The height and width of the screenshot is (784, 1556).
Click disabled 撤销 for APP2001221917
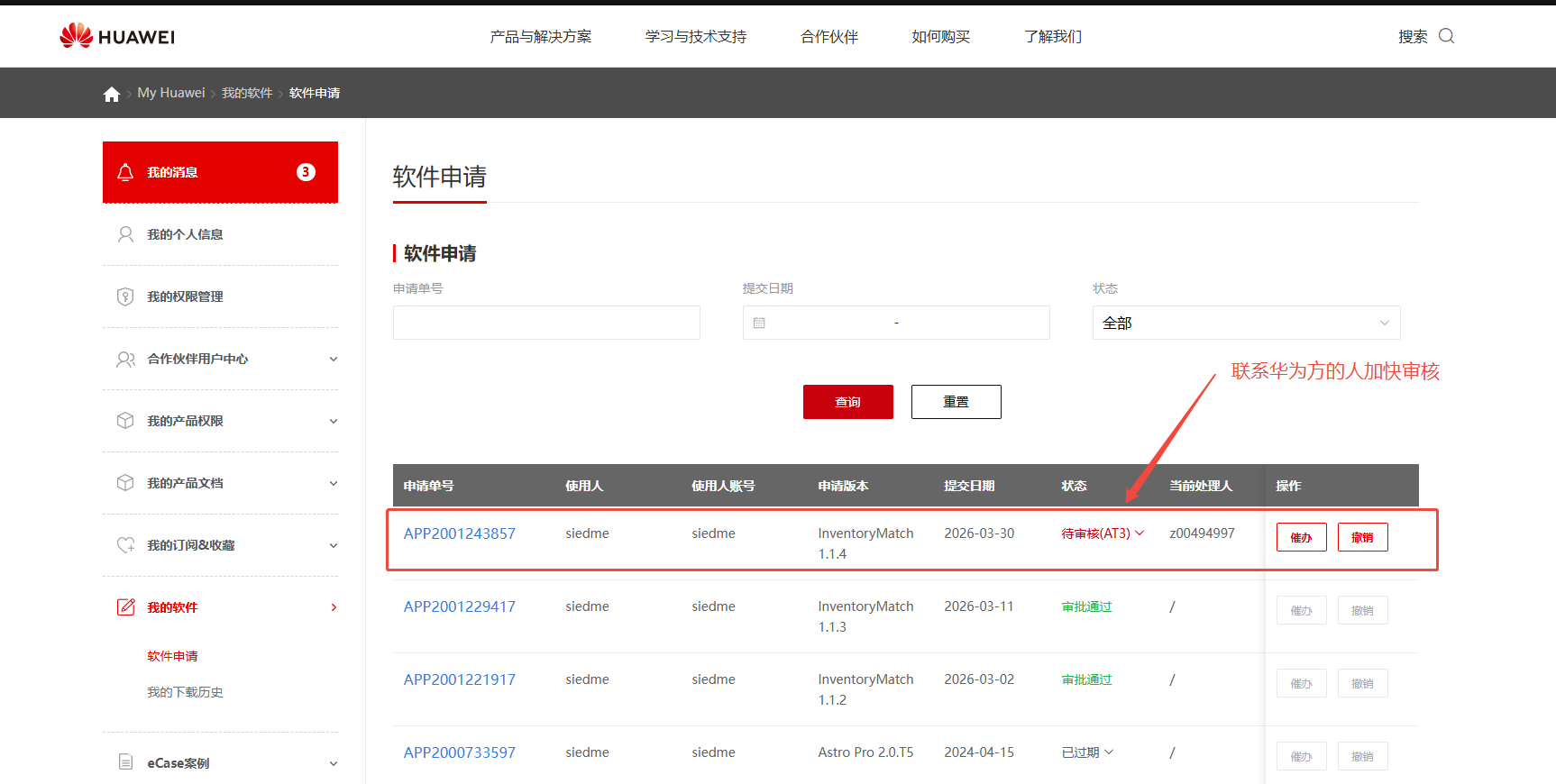tap(1363, 683)
